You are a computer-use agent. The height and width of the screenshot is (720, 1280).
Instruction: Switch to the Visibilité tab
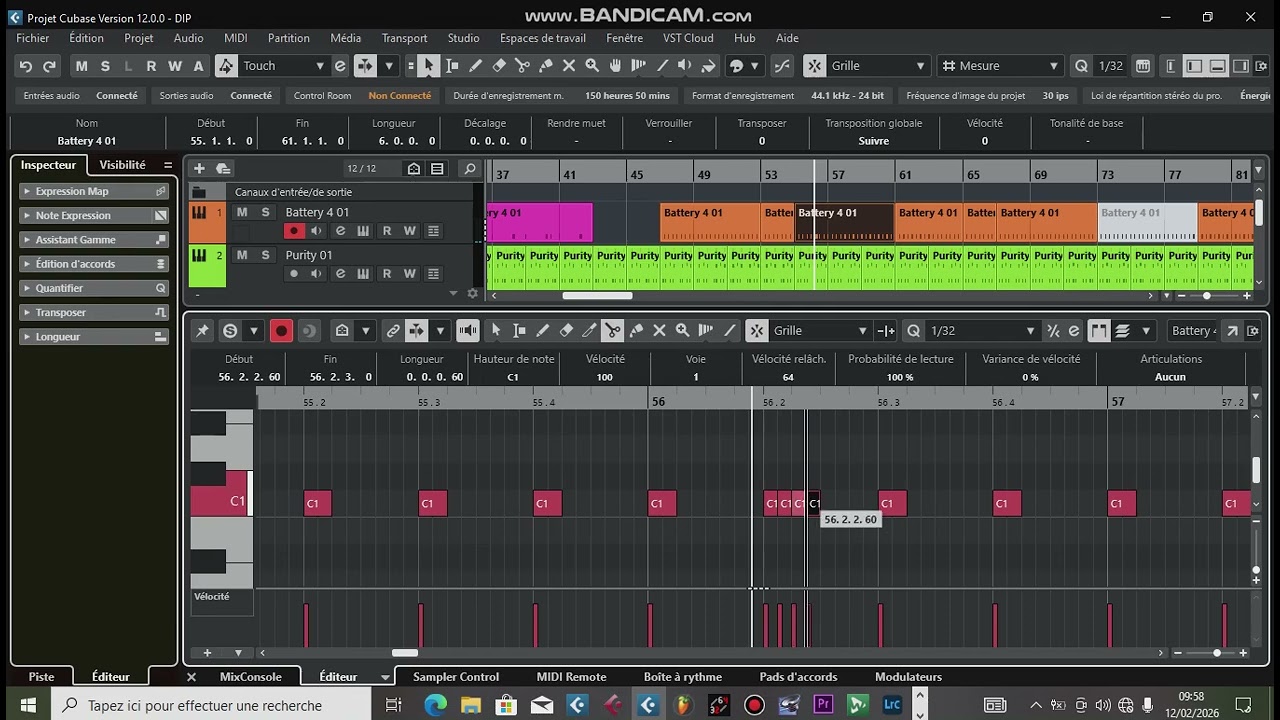(x=122, y=165)
